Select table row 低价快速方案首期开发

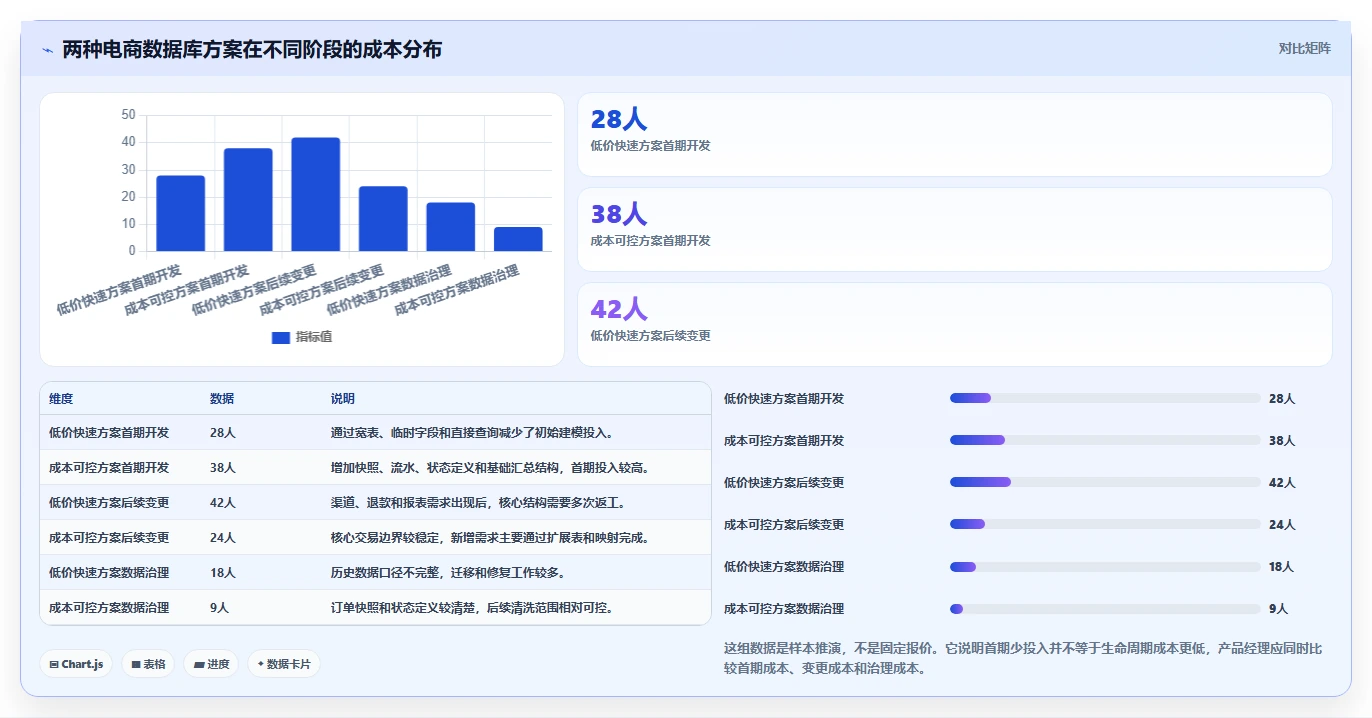click(x=375, y=433)
